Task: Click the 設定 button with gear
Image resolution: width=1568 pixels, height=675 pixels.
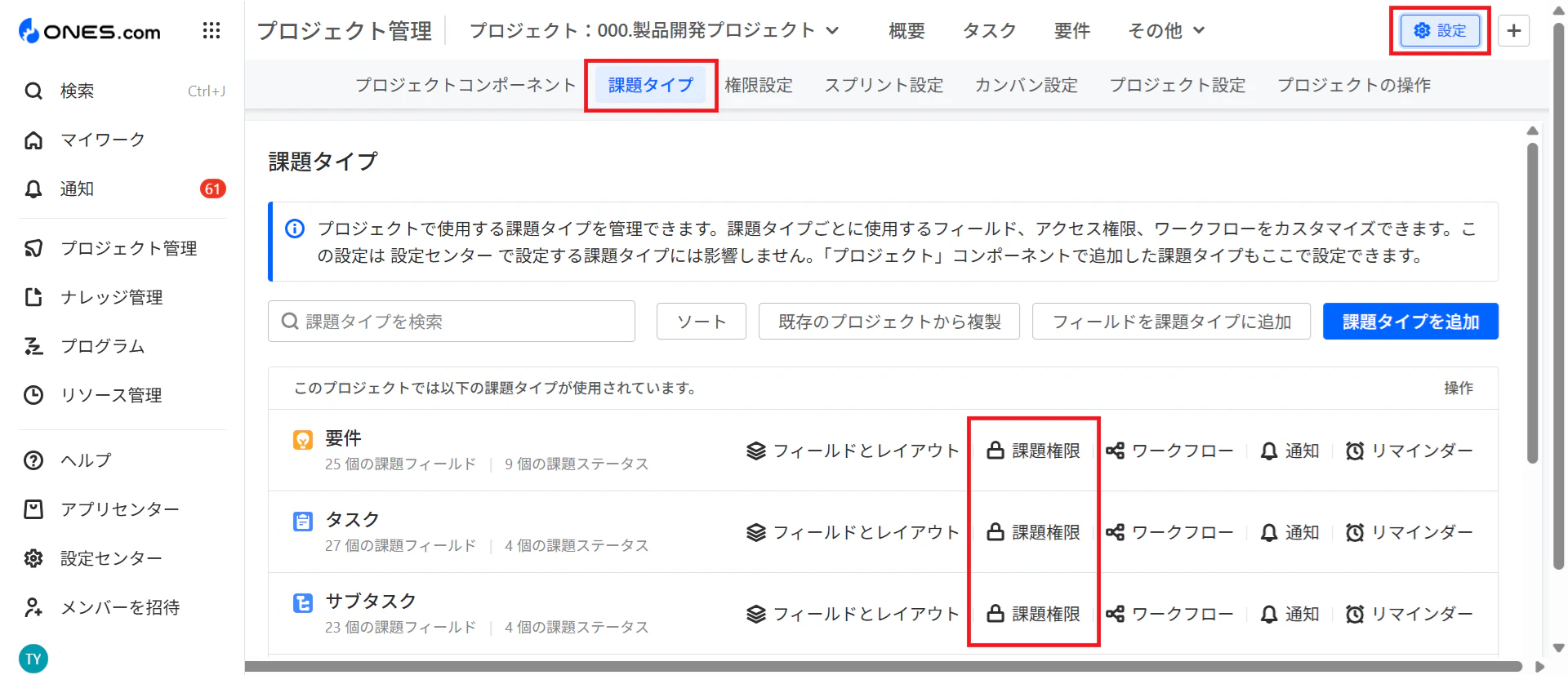Action: 1440,30
